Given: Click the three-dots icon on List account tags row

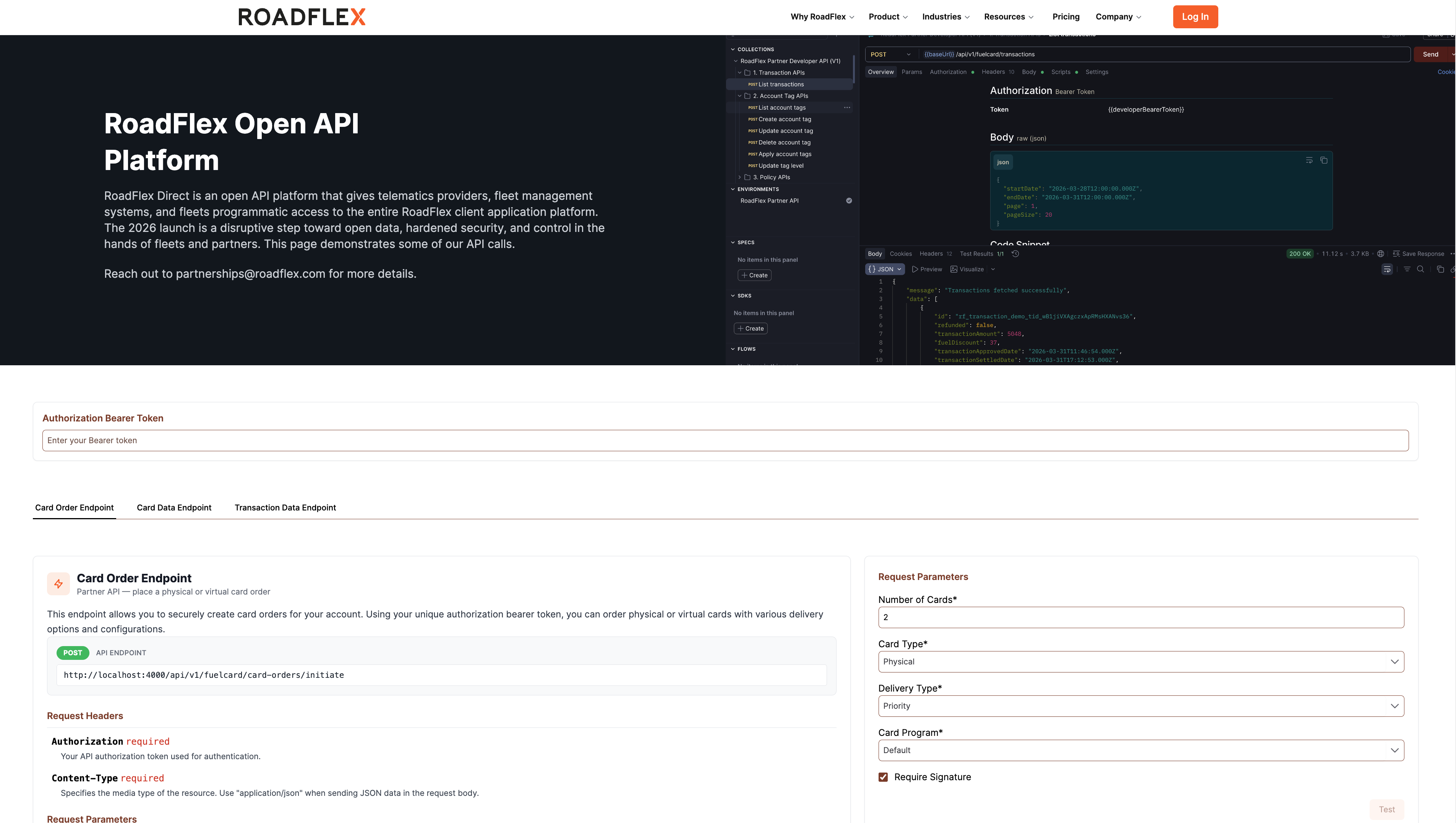Looking at the screenshot, I should 847,107.
